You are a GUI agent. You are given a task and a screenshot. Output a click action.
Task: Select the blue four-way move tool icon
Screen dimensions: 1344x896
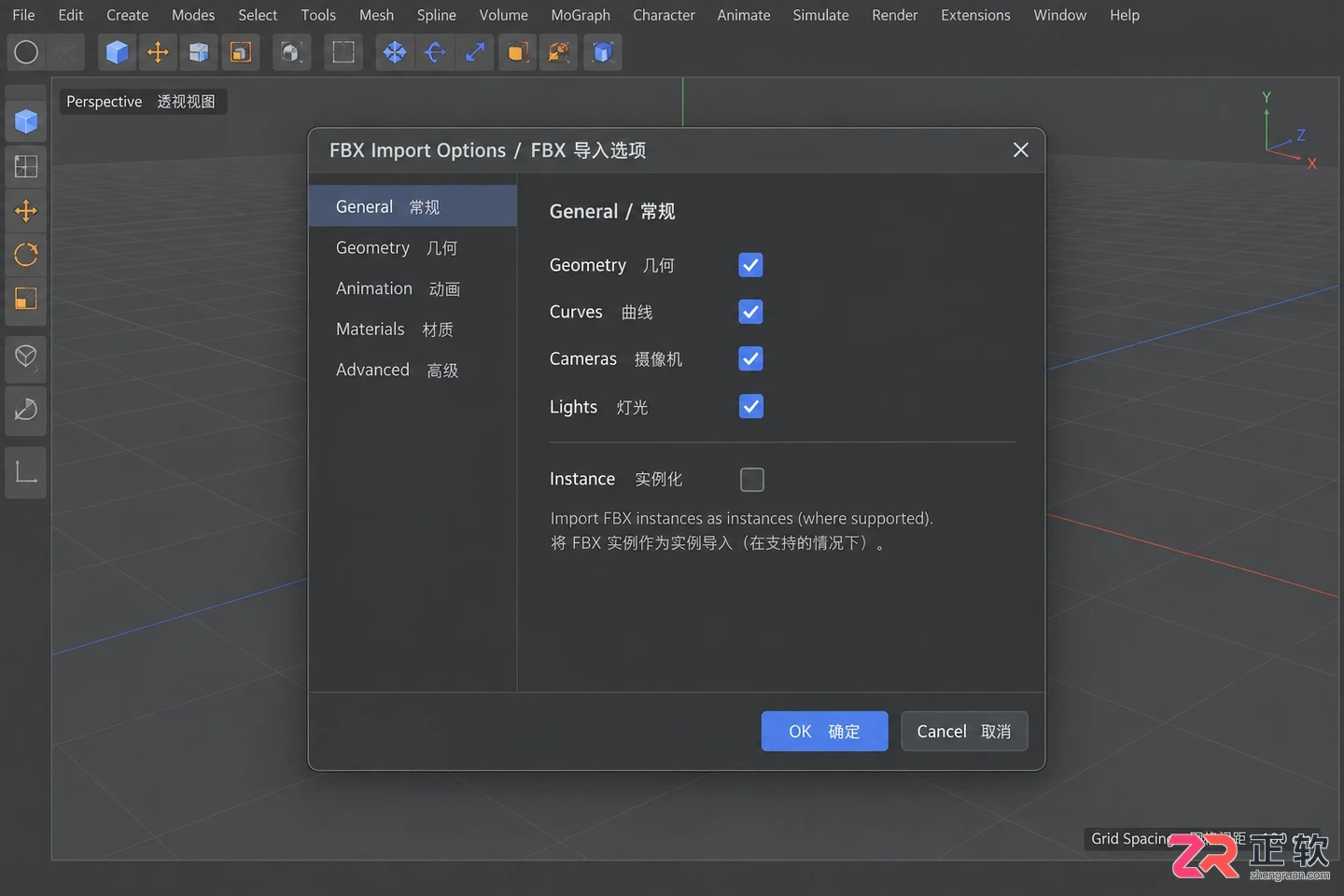click(395, 52)
